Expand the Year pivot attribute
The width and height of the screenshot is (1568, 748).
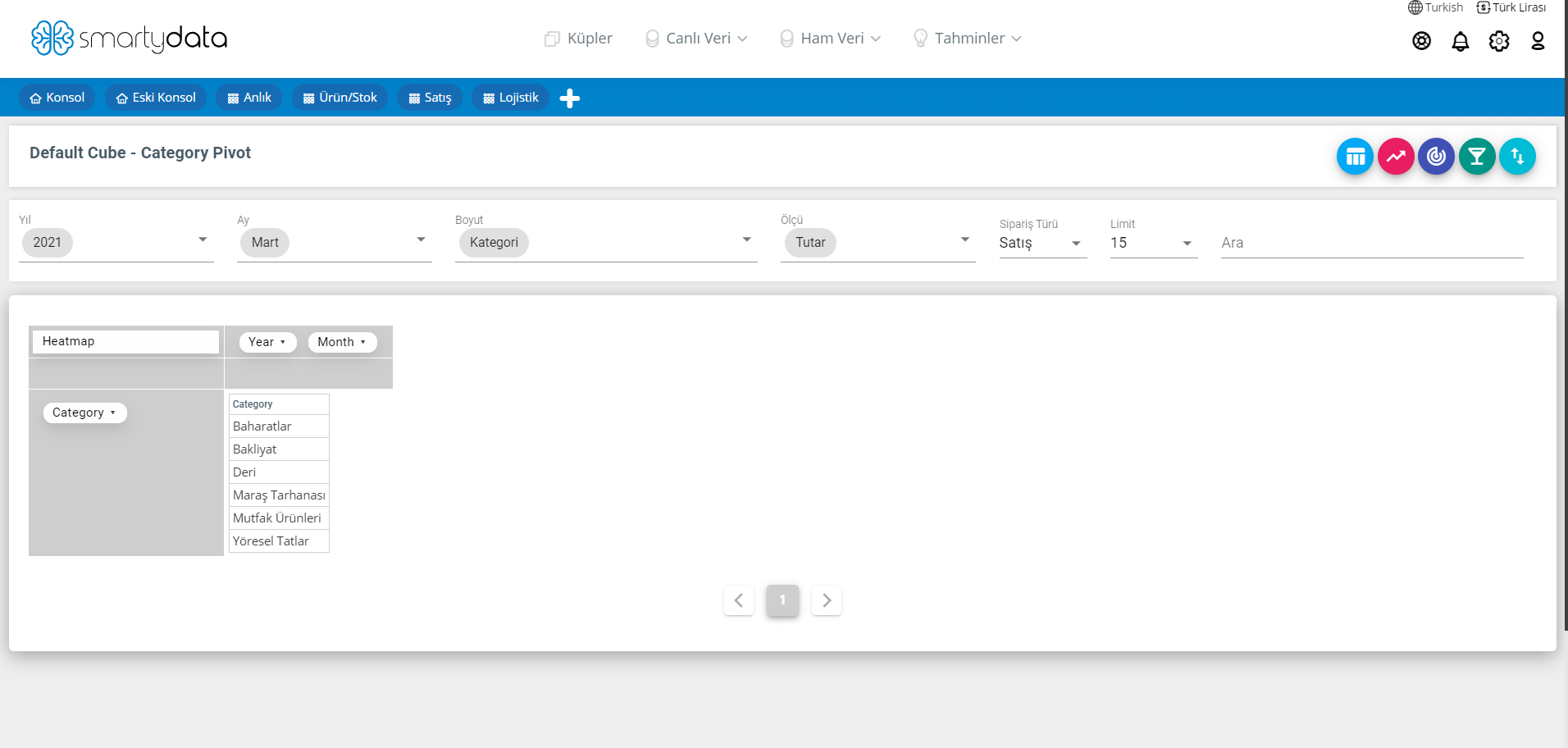267,342
